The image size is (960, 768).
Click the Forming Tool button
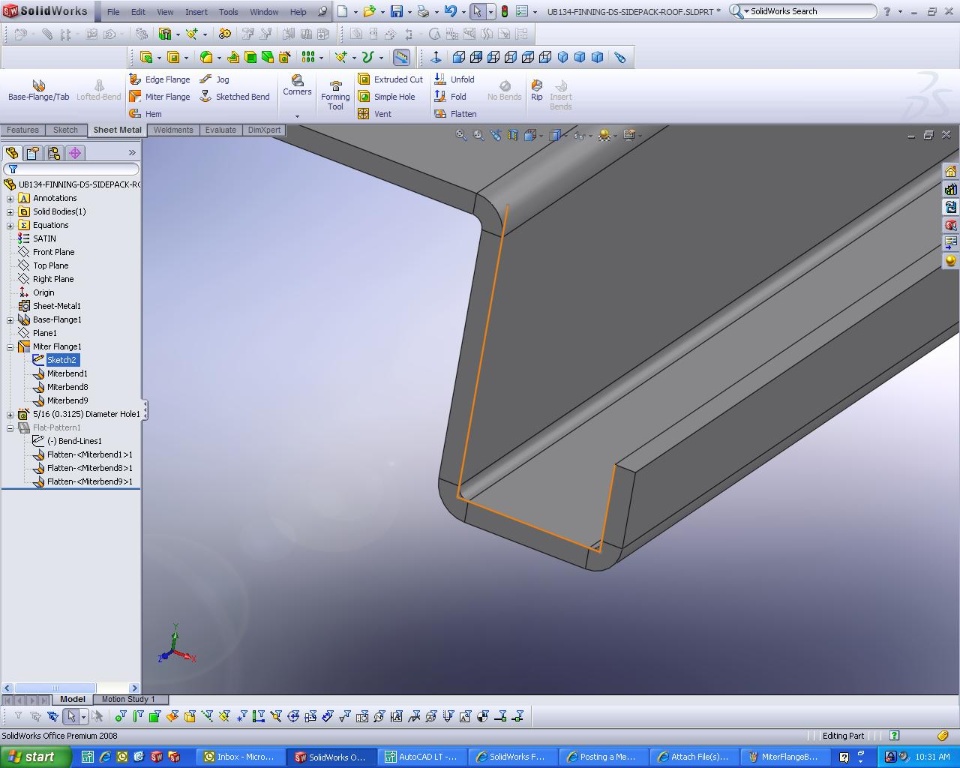click(335, 96)
